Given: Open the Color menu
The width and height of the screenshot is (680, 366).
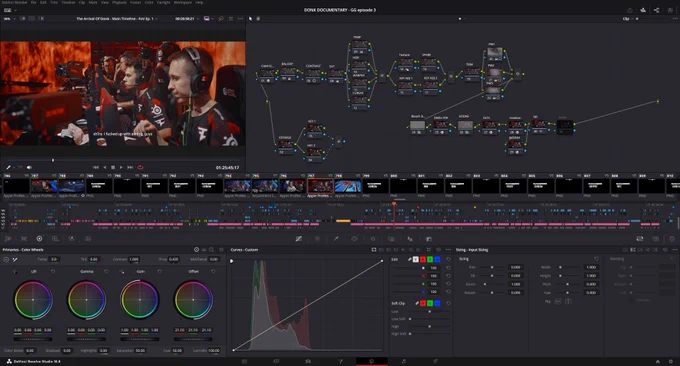Looking at the screenshot, I should tap(149, 2).
